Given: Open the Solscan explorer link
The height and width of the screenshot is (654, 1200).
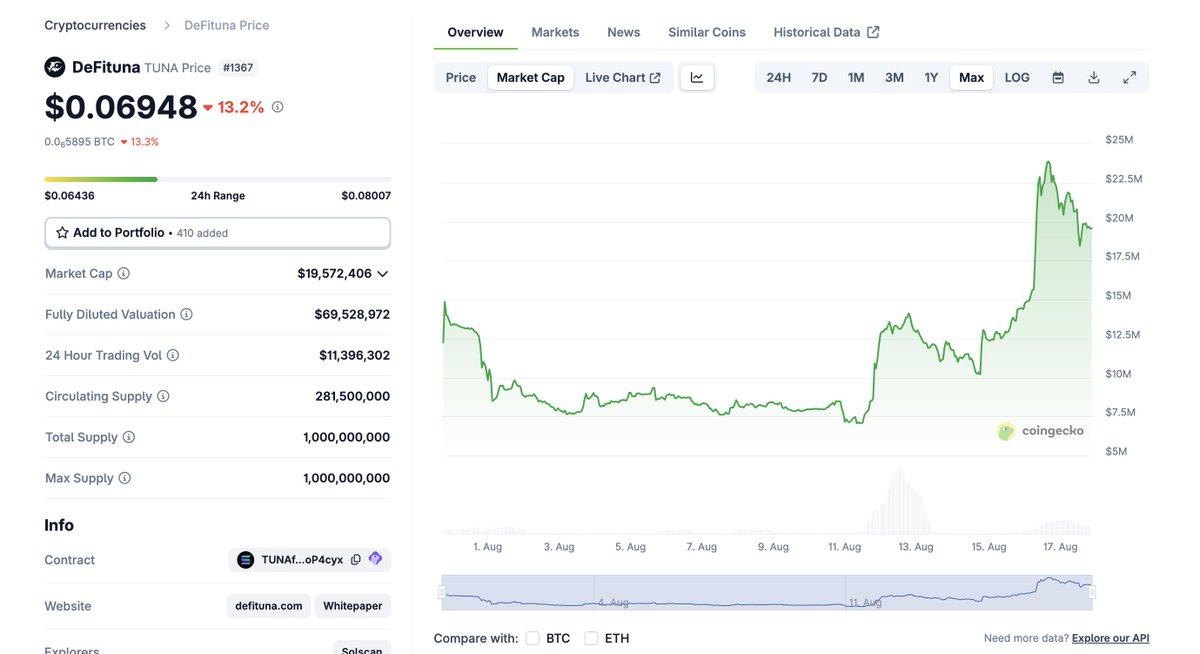Looking at the screenshot, I should tap(361, 648).
